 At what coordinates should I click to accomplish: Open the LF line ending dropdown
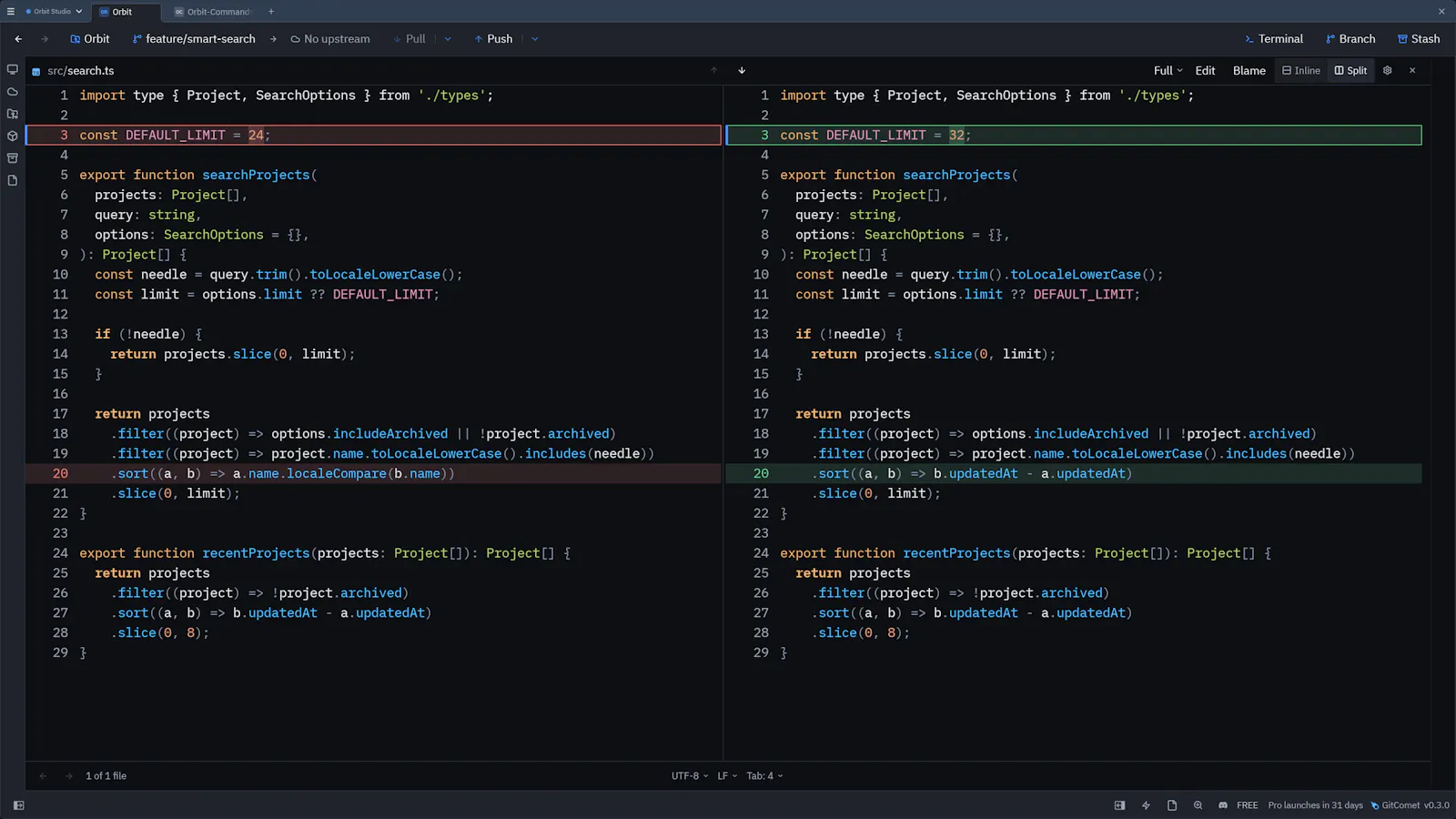tap(727, 776)
